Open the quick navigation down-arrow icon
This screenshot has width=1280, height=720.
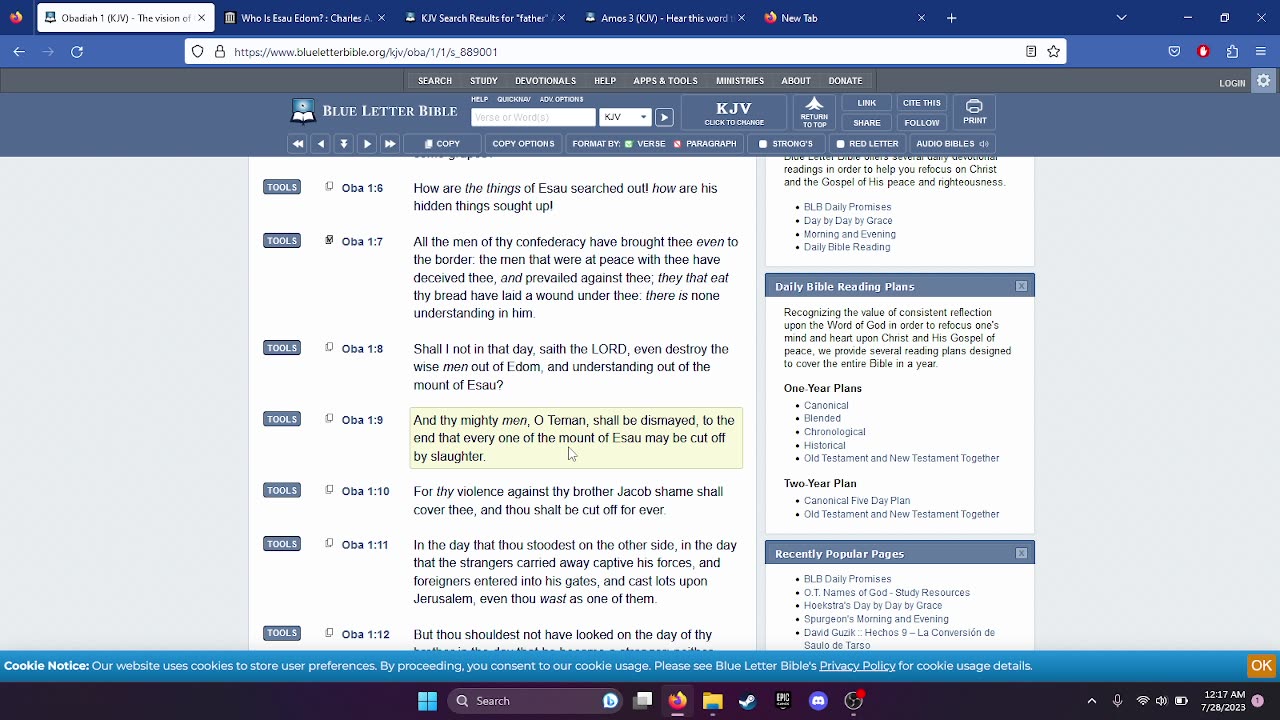[x=343, y=144]
